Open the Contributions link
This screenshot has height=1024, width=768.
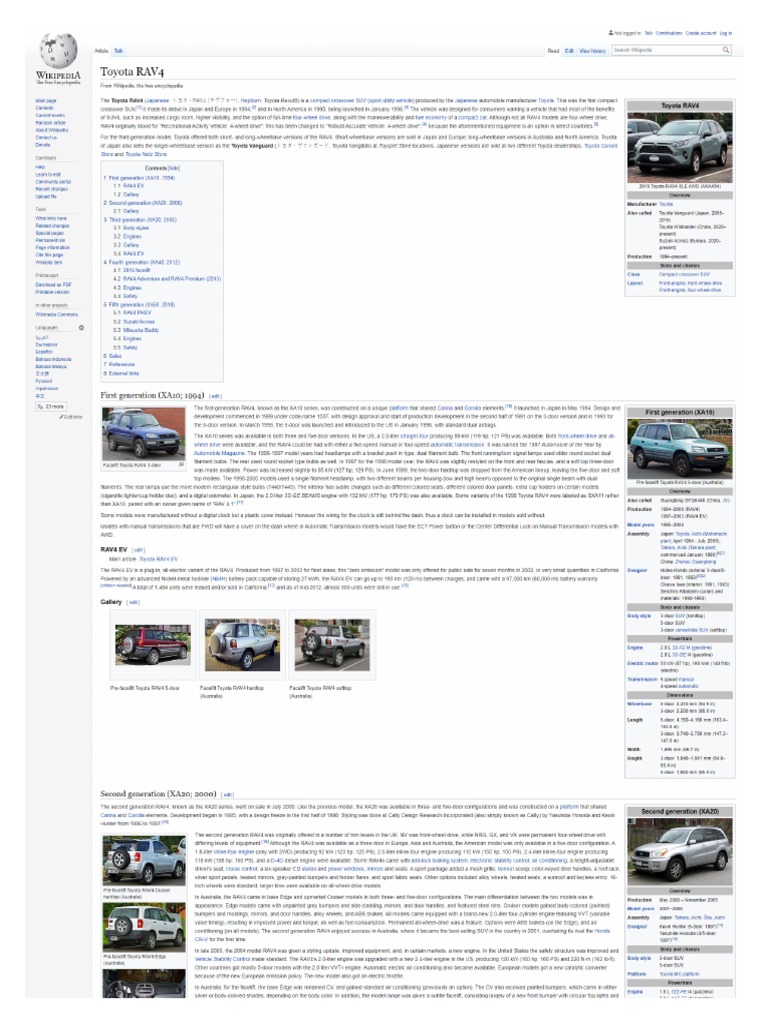pyautogui.click(x=669, y=33)
